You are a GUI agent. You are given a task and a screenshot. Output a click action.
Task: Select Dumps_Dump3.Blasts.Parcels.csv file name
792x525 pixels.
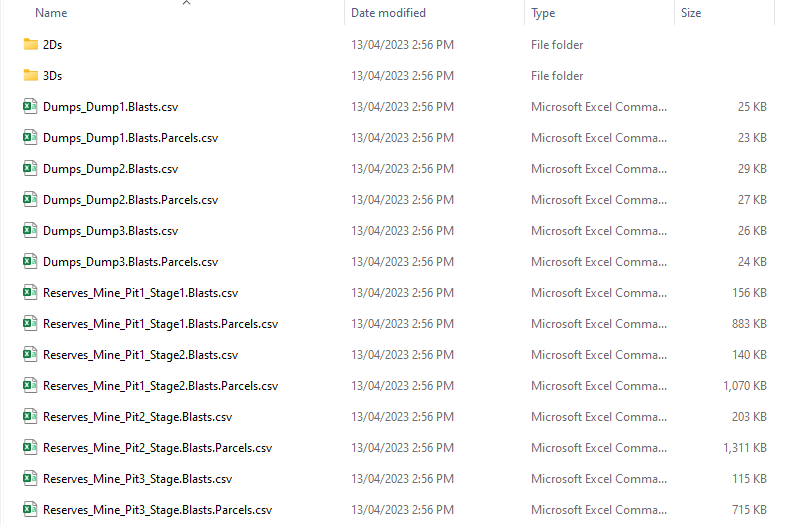[x=130, y=262]
